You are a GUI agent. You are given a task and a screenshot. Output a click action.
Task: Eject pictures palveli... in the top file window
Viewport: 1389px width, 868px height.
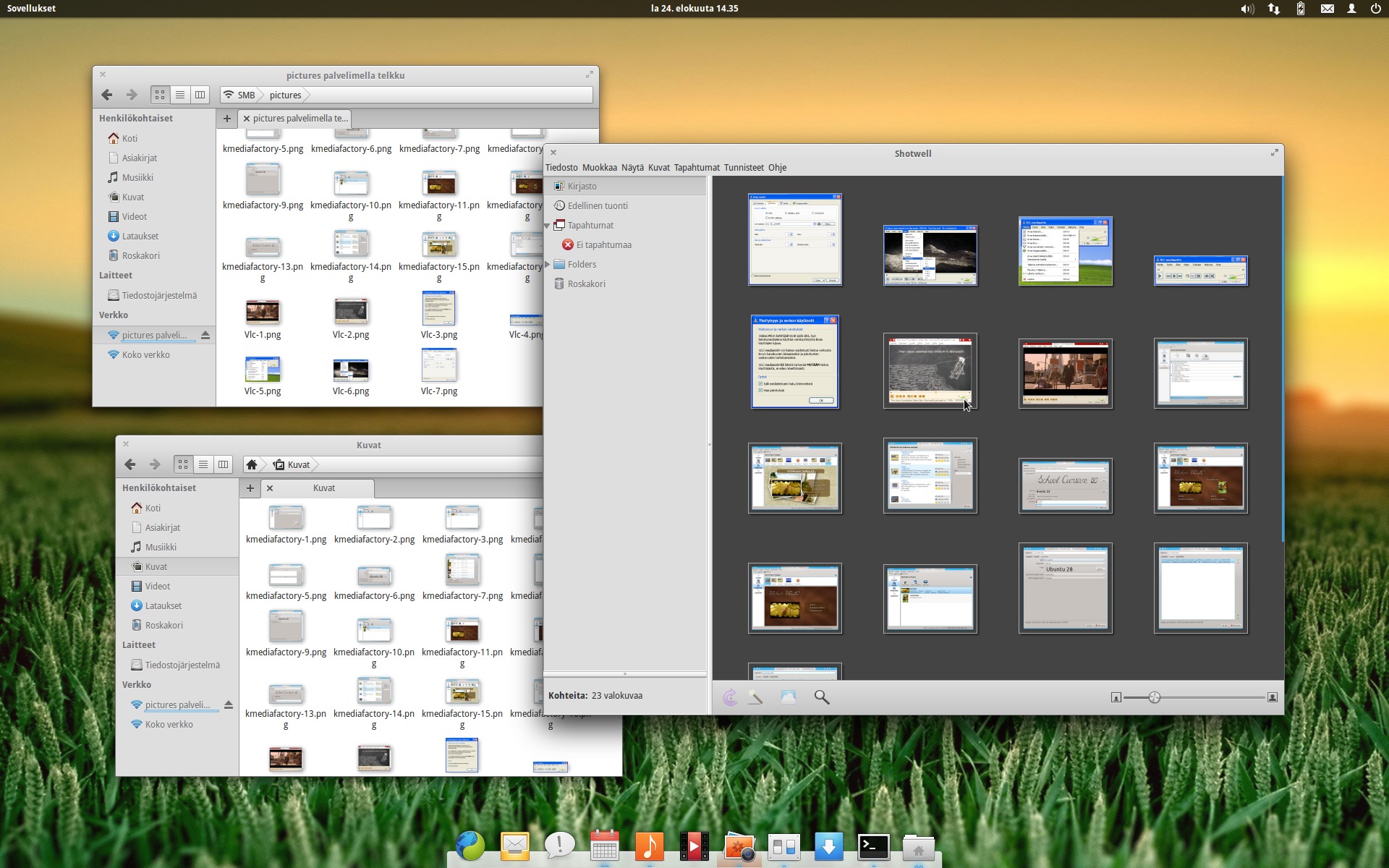tap(205, 335)
